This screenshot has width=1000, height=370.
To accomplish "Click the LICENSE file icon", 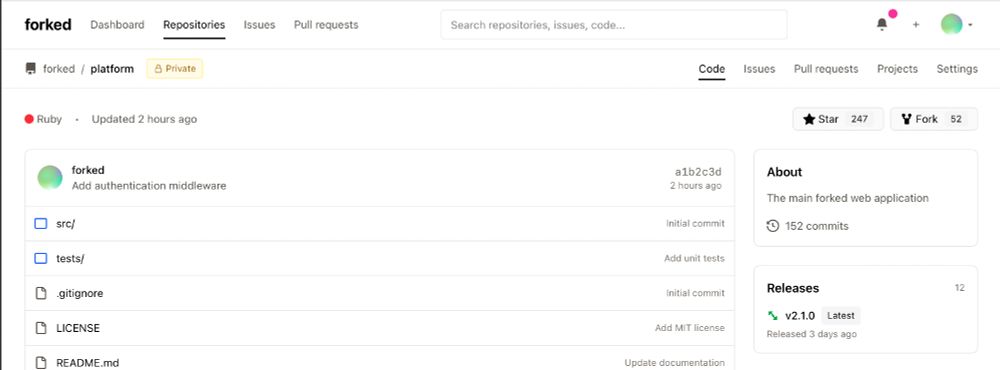I will tap(41, 328).
